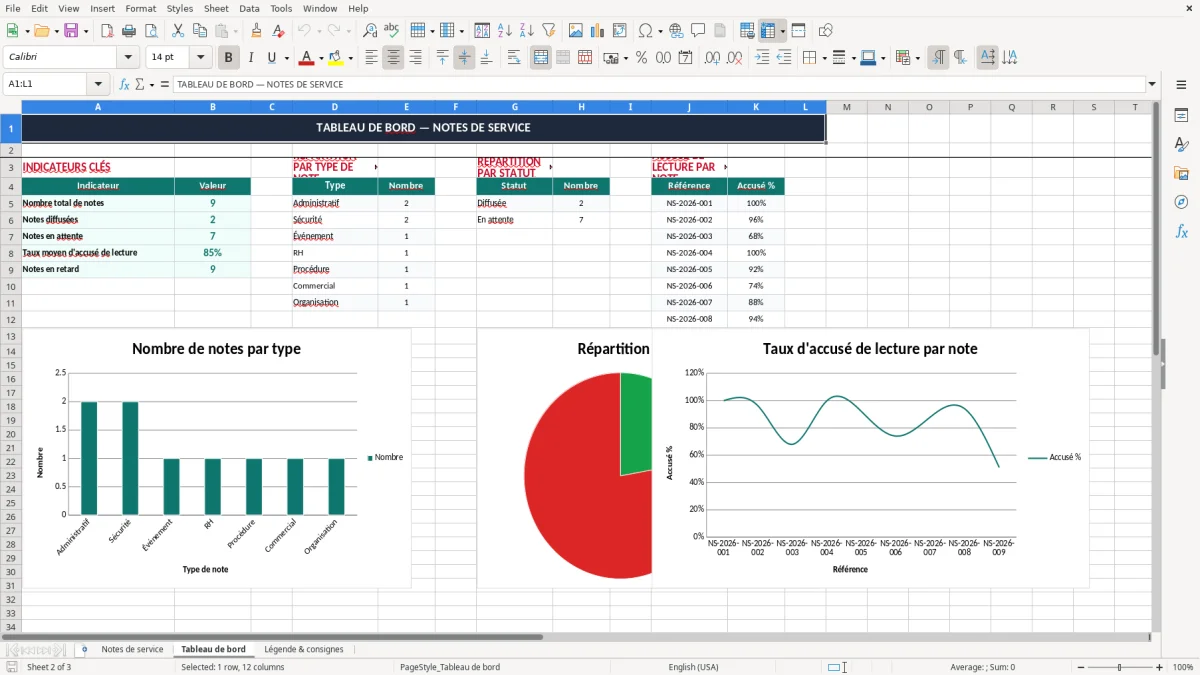Toggle Bold formatting

(x=229, y=58)
